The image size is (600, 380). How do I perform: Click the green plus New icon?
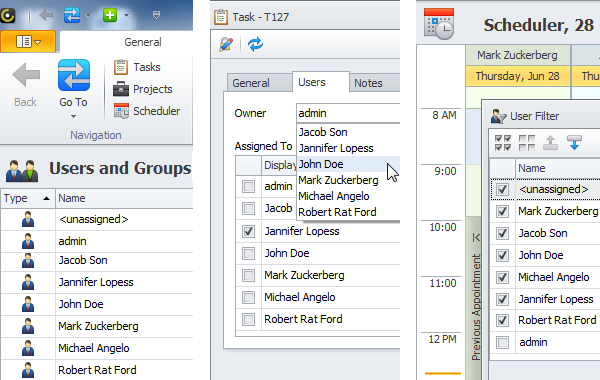pyautogui.click(x=110, y=15)
